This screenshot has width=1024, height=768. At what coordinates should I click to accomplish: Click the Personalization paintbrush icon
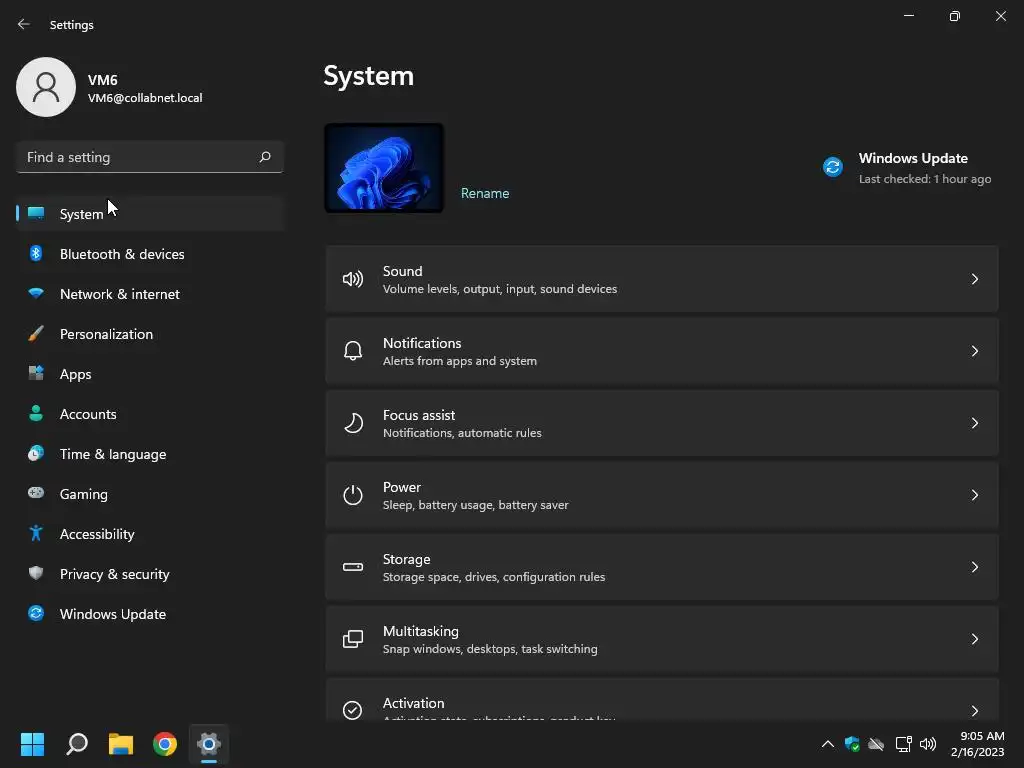click(36, 333)
